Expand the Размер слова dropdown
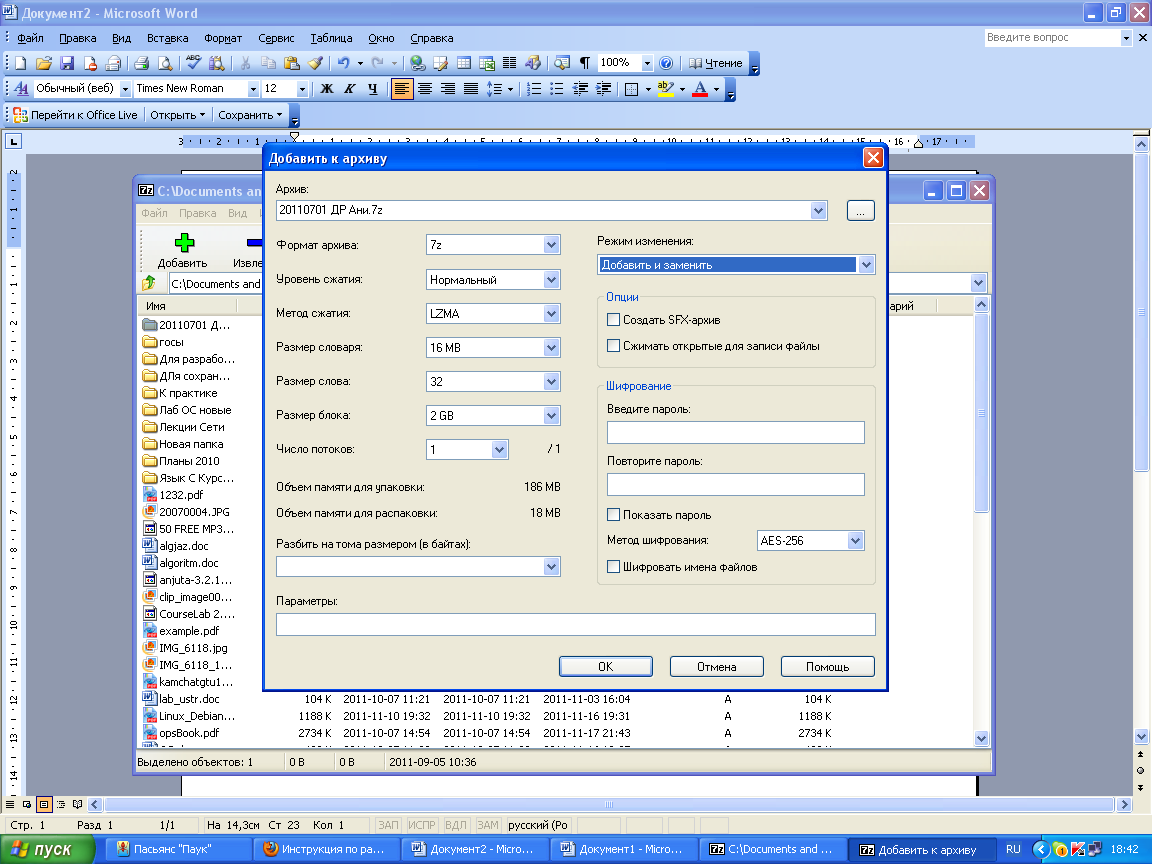The width and height of the screenshot is (1152, 864). [552, 381]
